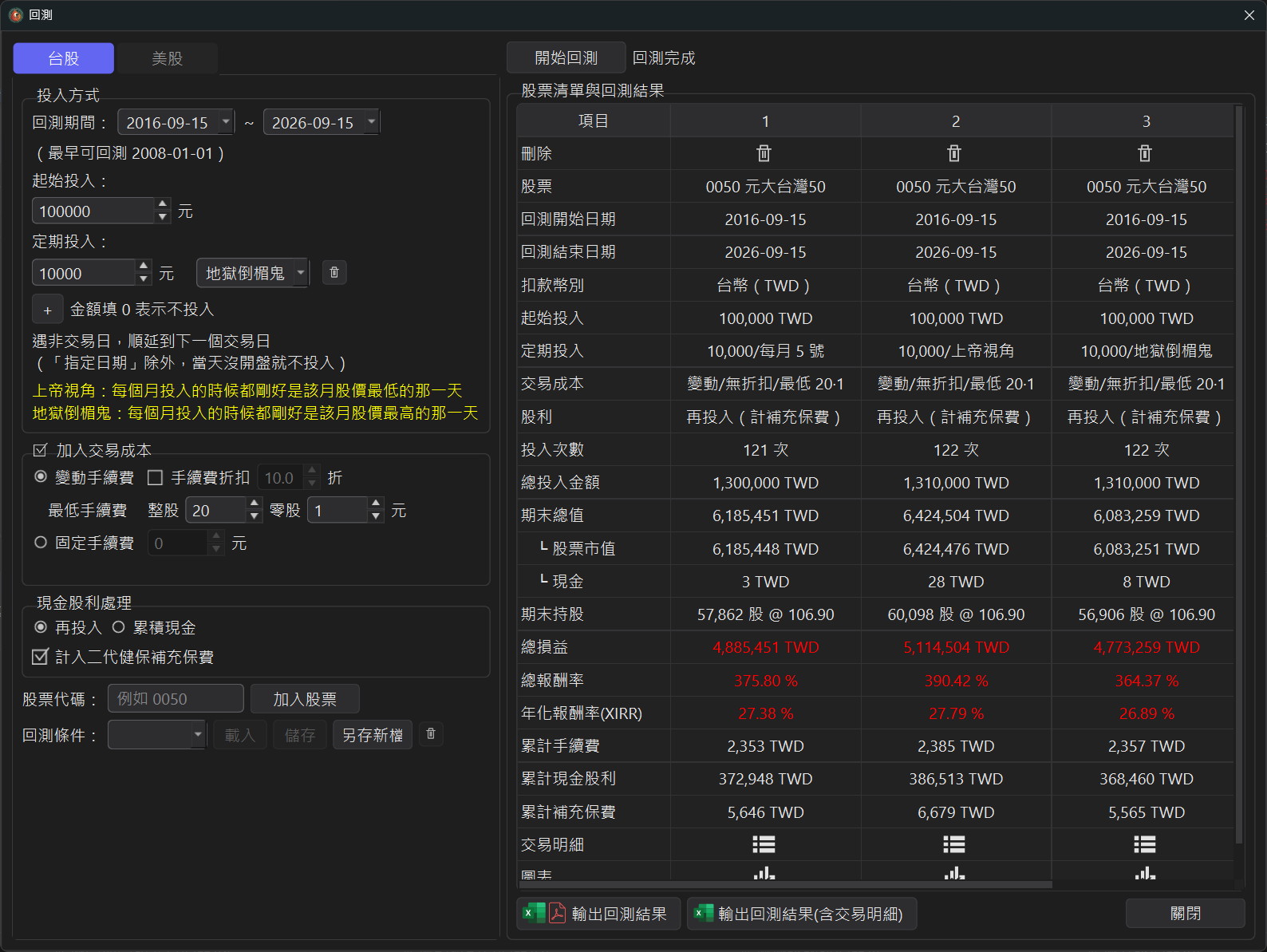Delete stock column 1 with its trash icon
The height and width of the screenshot is (952, 1267).
point(764,153)
